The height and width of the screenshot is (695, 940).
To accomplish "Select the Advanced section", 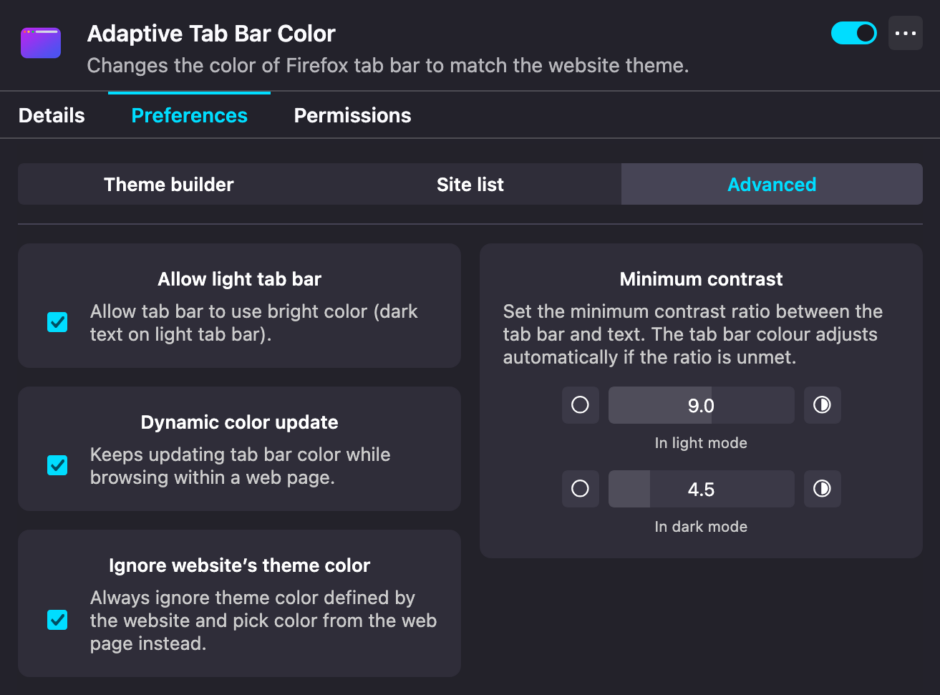I will (x=771, y=184).
